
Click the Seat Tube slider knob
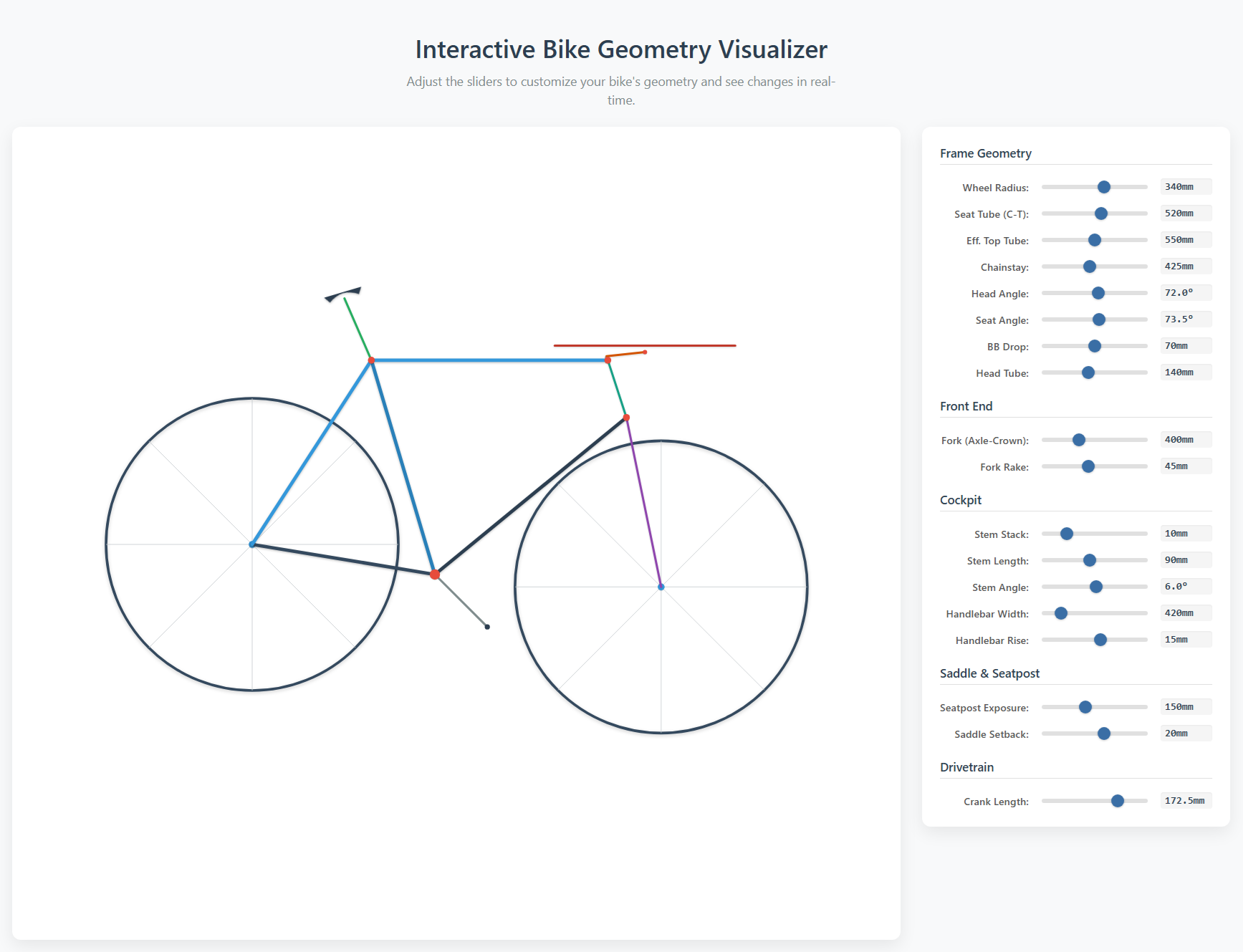click(1101, 213)
